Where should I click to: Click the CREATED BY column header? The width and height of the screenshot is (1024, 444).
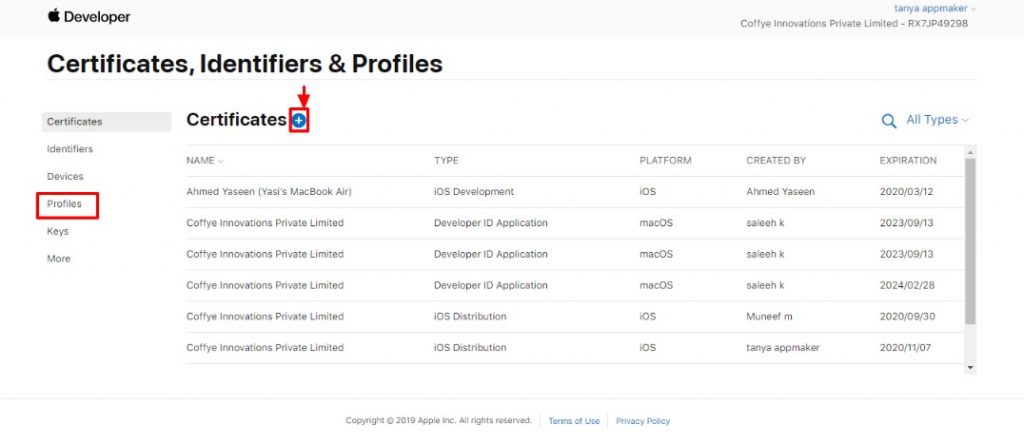tap(776, 161)
